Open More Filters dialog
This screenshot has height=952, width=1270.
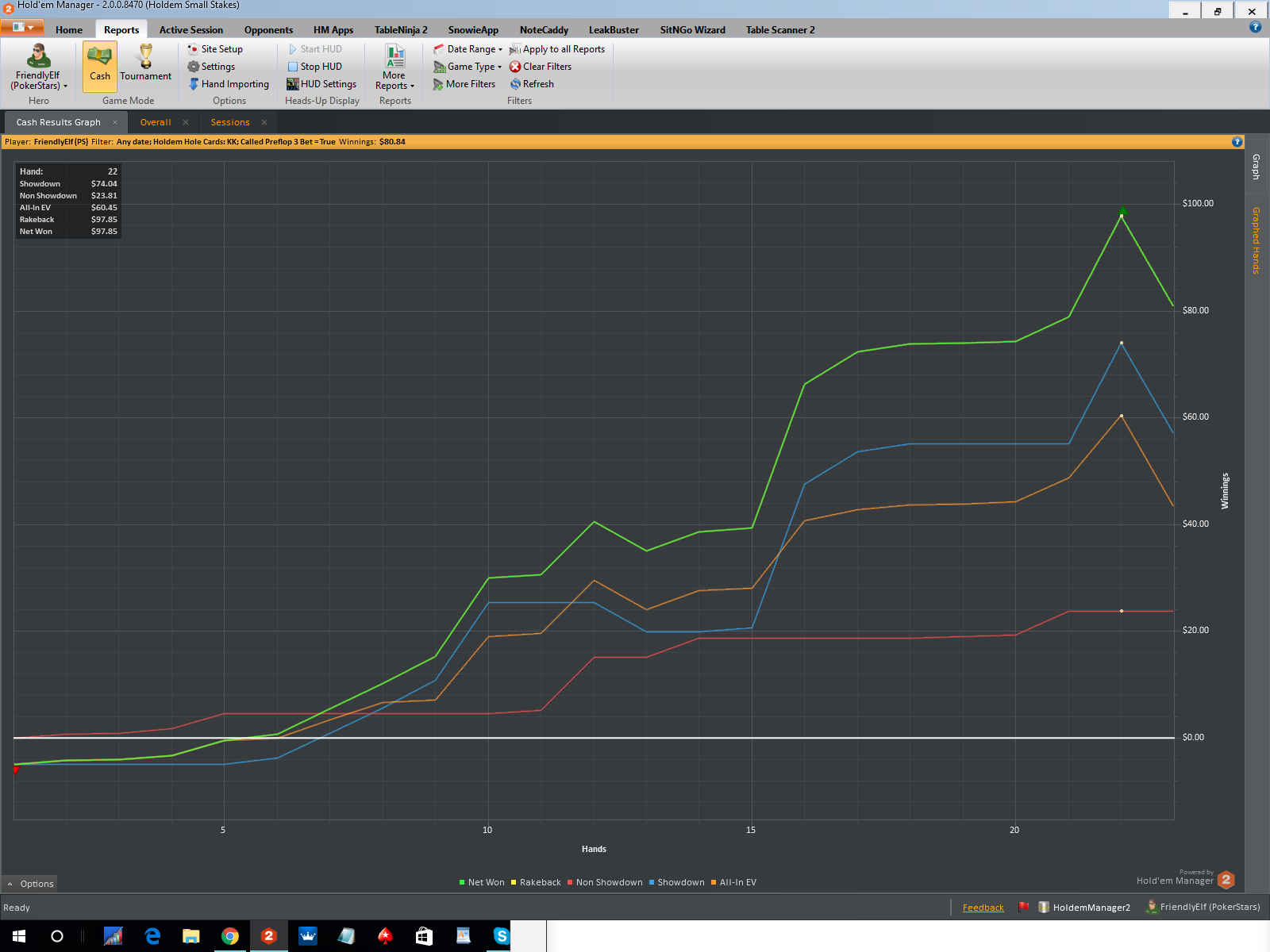464,84
